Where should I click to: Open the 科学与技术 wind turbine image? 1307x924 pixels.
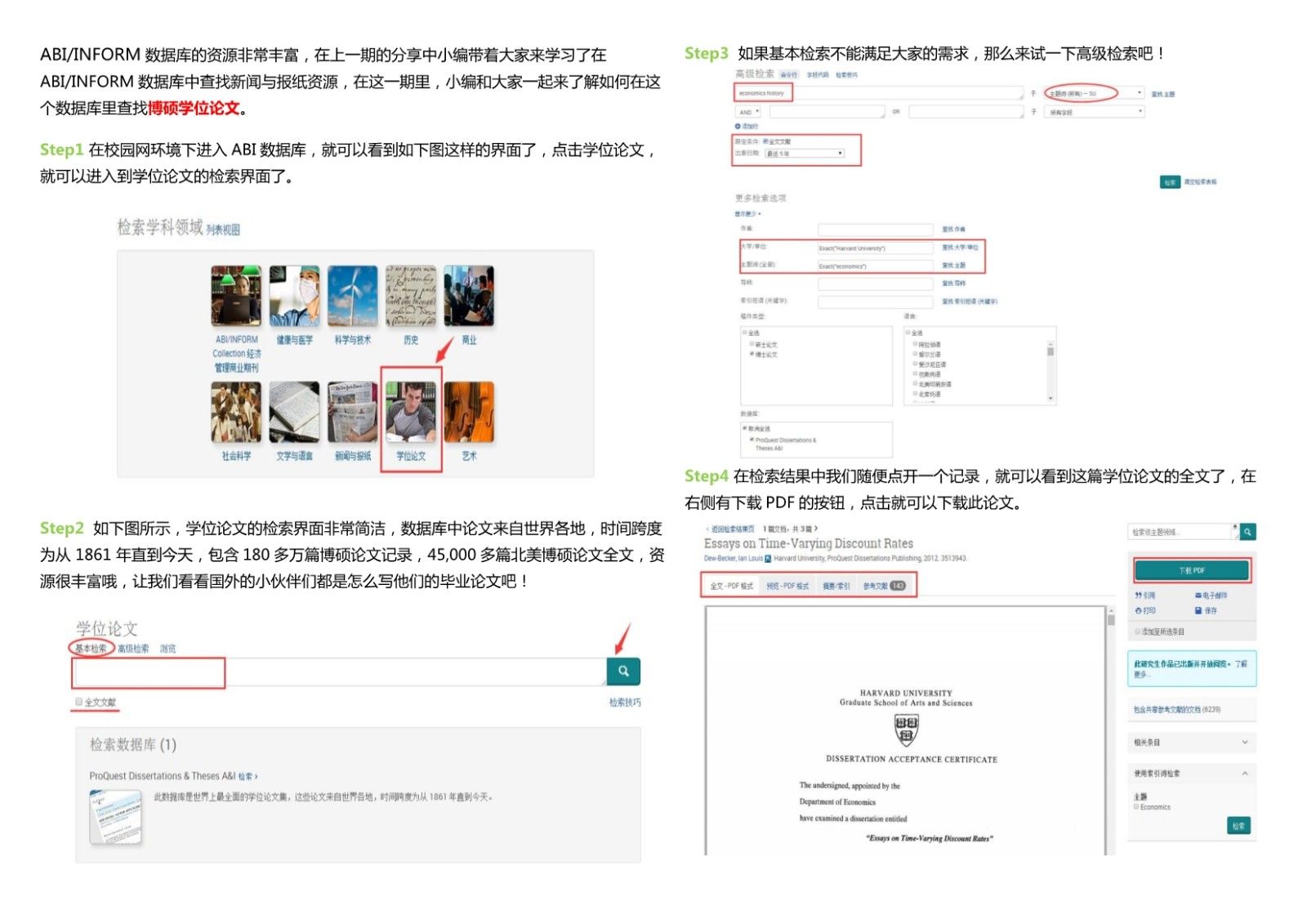click(353, 296)
